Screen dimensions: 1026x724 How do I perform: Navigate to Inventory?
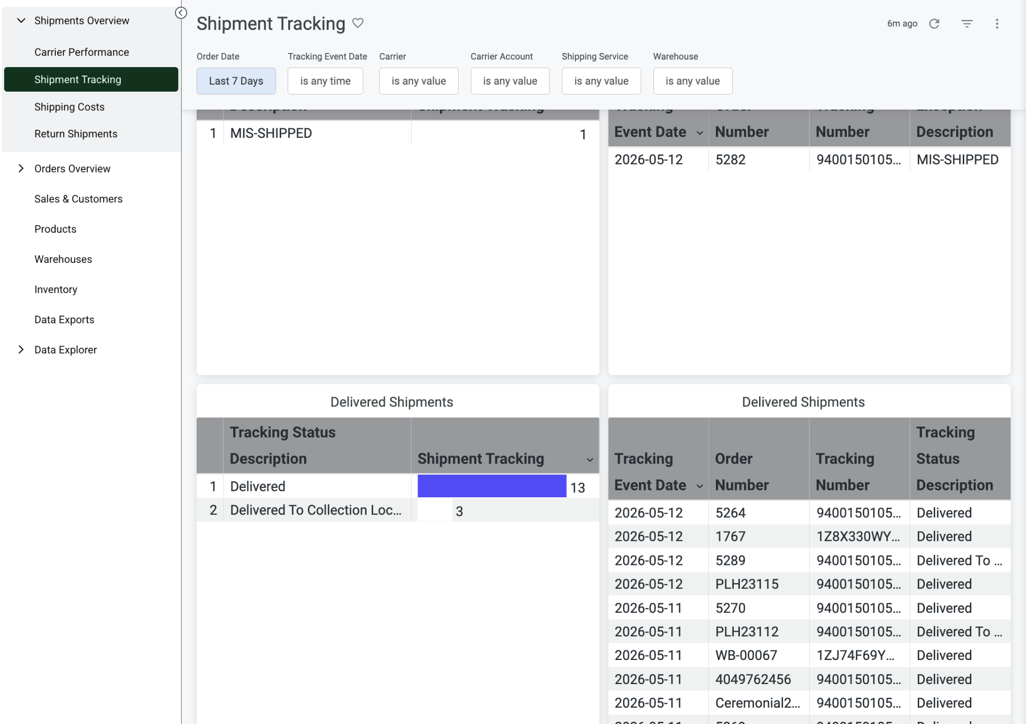[x=56, y=289]
